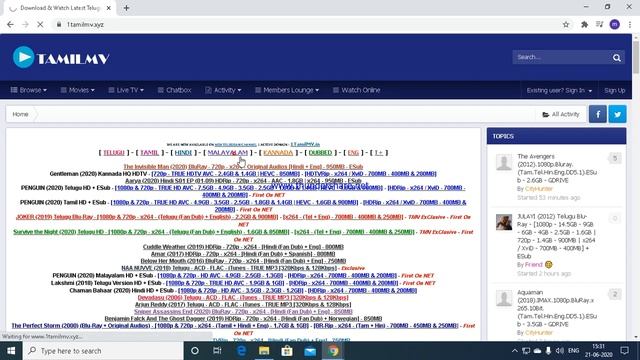Expand the Members Lounge menu
Image resolution: width=640 pixels, height=360 pixels.
coord(287,90)
